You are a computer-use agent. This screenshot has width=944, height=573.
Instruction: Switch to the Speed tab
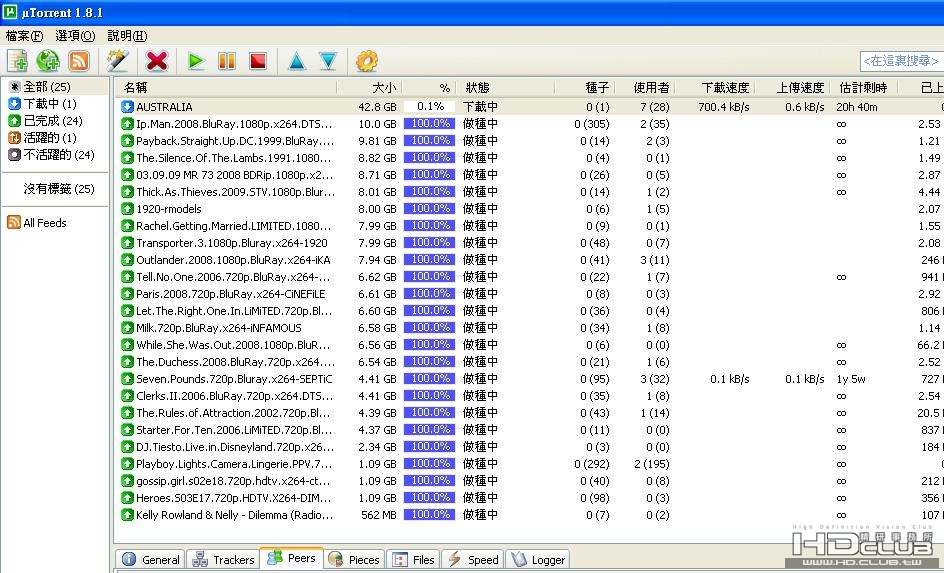(x=473, y=560)
